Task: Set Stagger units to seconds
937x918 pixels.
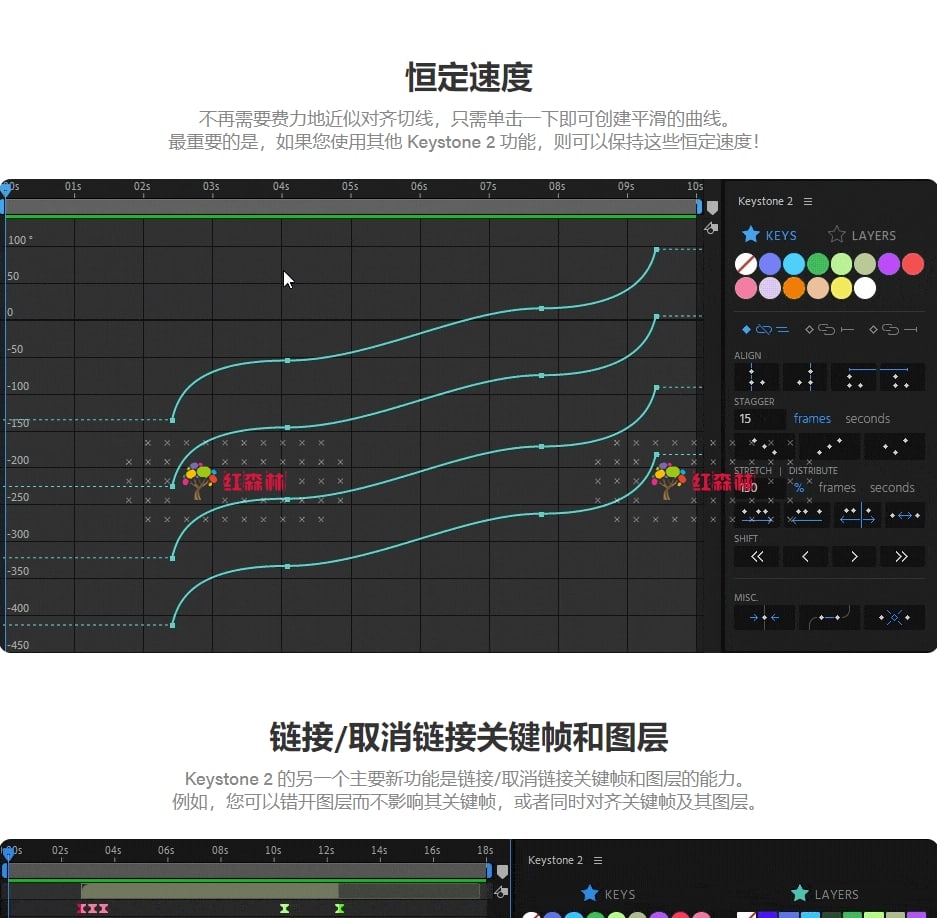Action: click(867, 419)
